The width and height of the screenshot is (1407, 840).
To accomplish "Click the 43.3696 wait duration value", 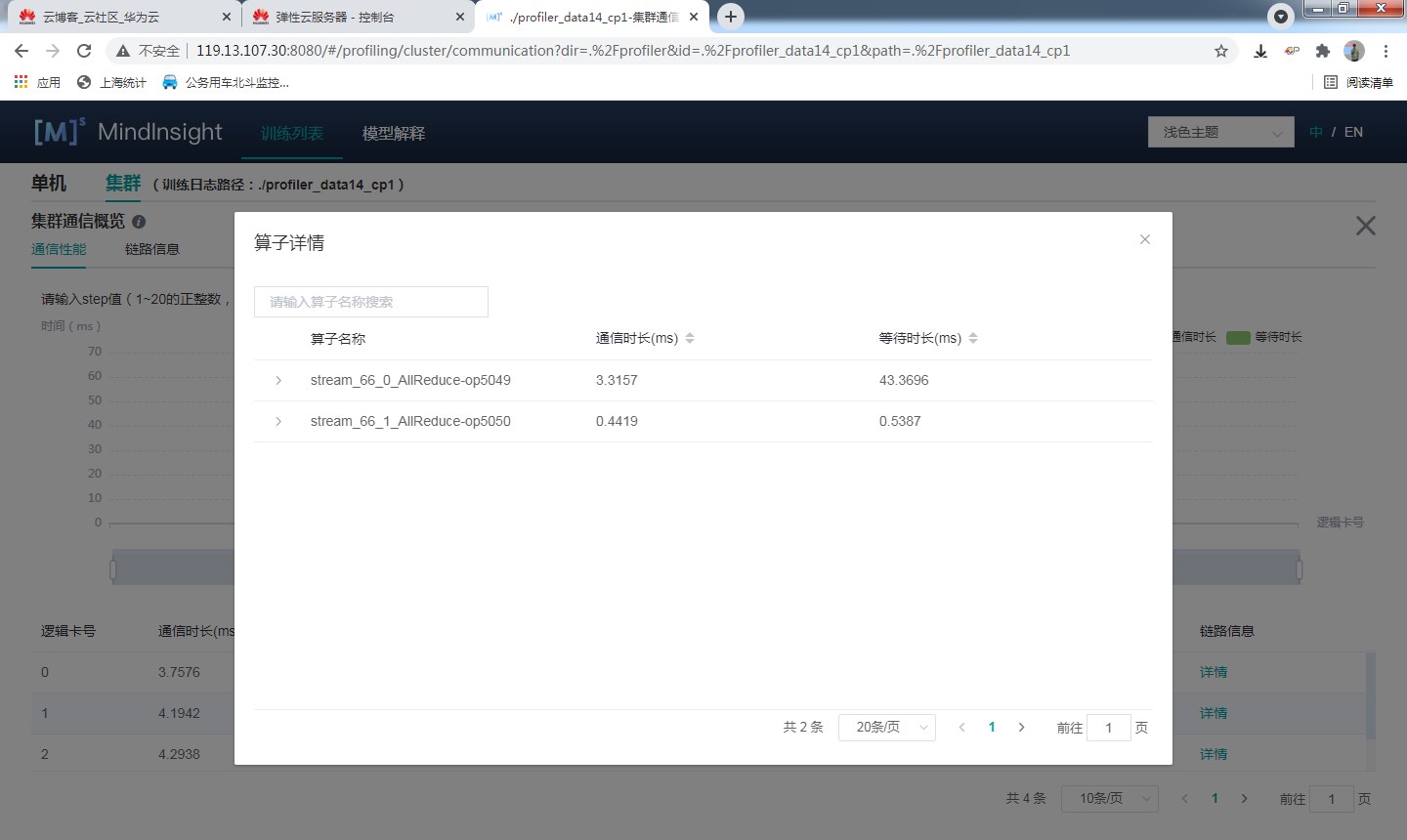I will click(x=904, y=380).
